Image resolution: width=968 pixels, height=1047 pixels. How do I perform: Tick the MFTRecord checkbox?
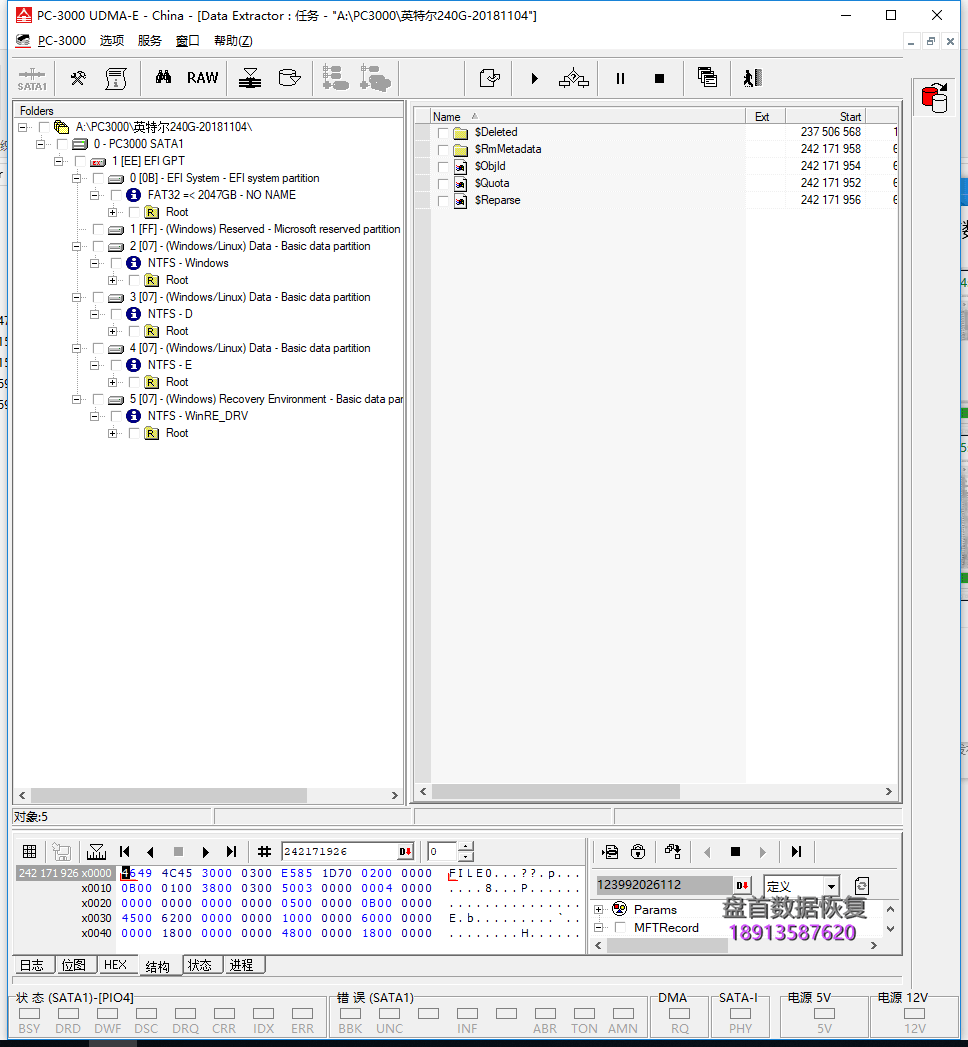620,927
